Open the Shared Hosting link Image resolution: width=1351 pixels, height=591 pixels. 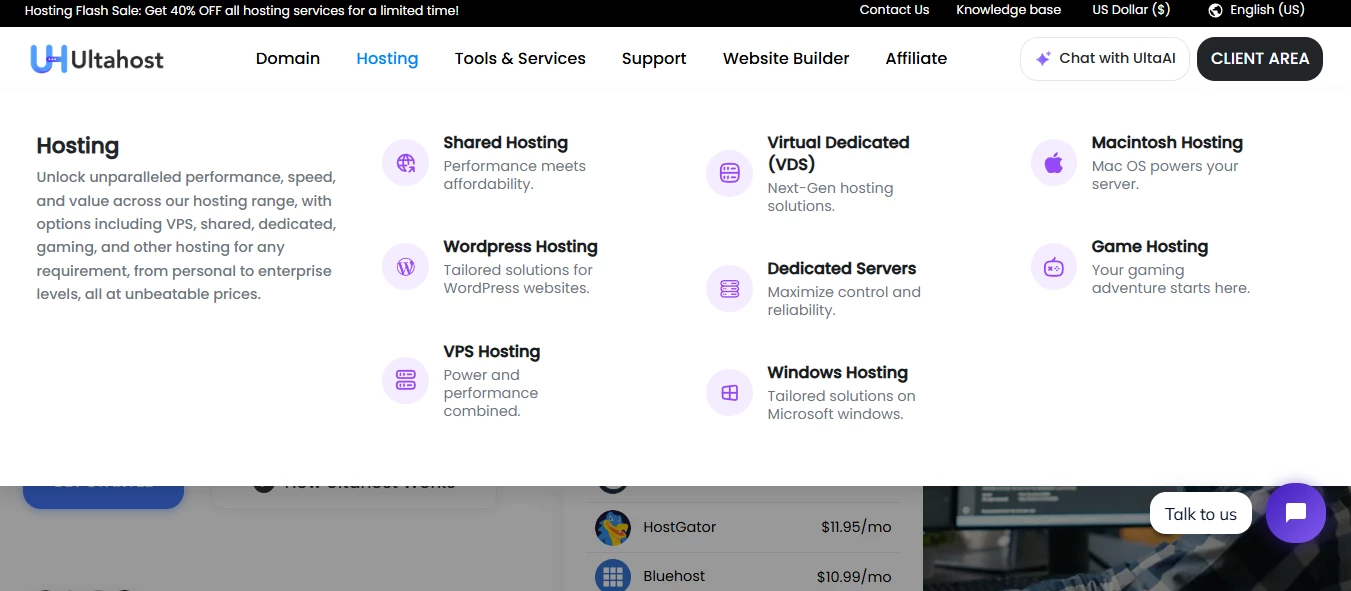(x=505, y=143)
